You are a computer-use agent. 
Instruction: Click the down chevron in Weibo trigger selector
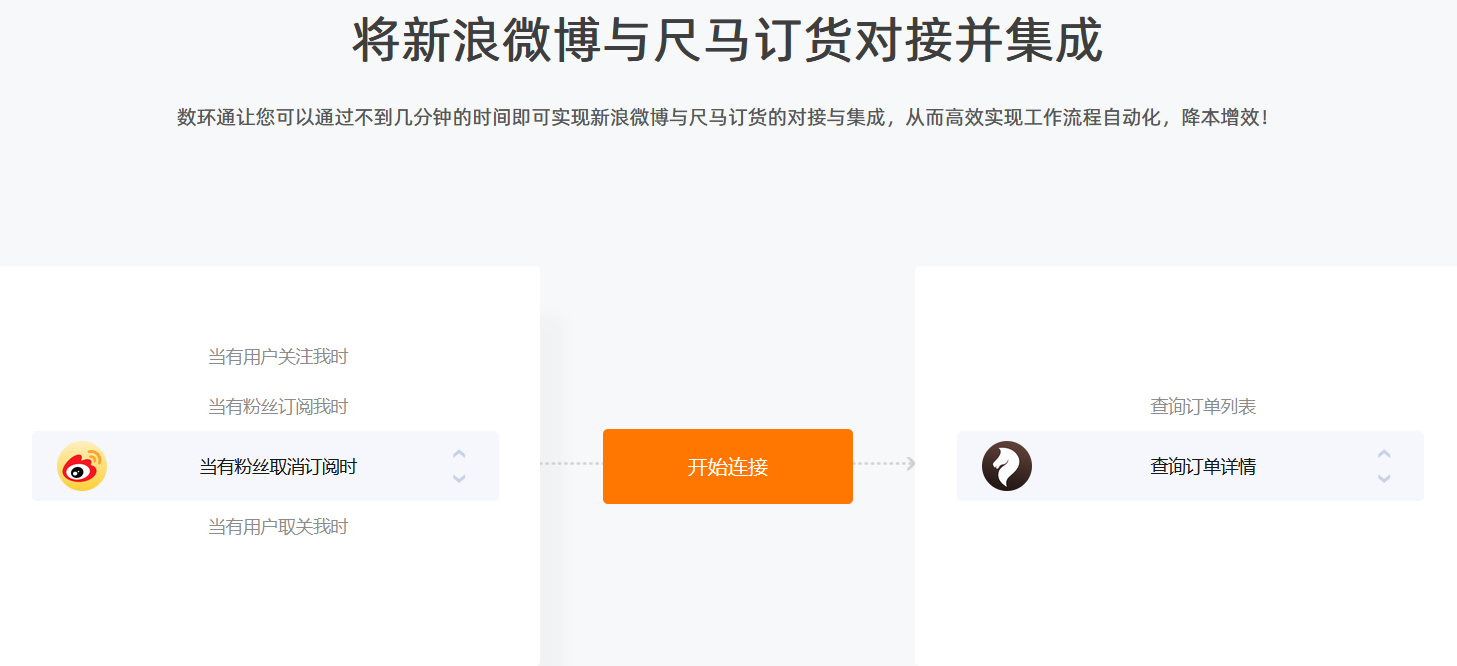pos(459,478)
